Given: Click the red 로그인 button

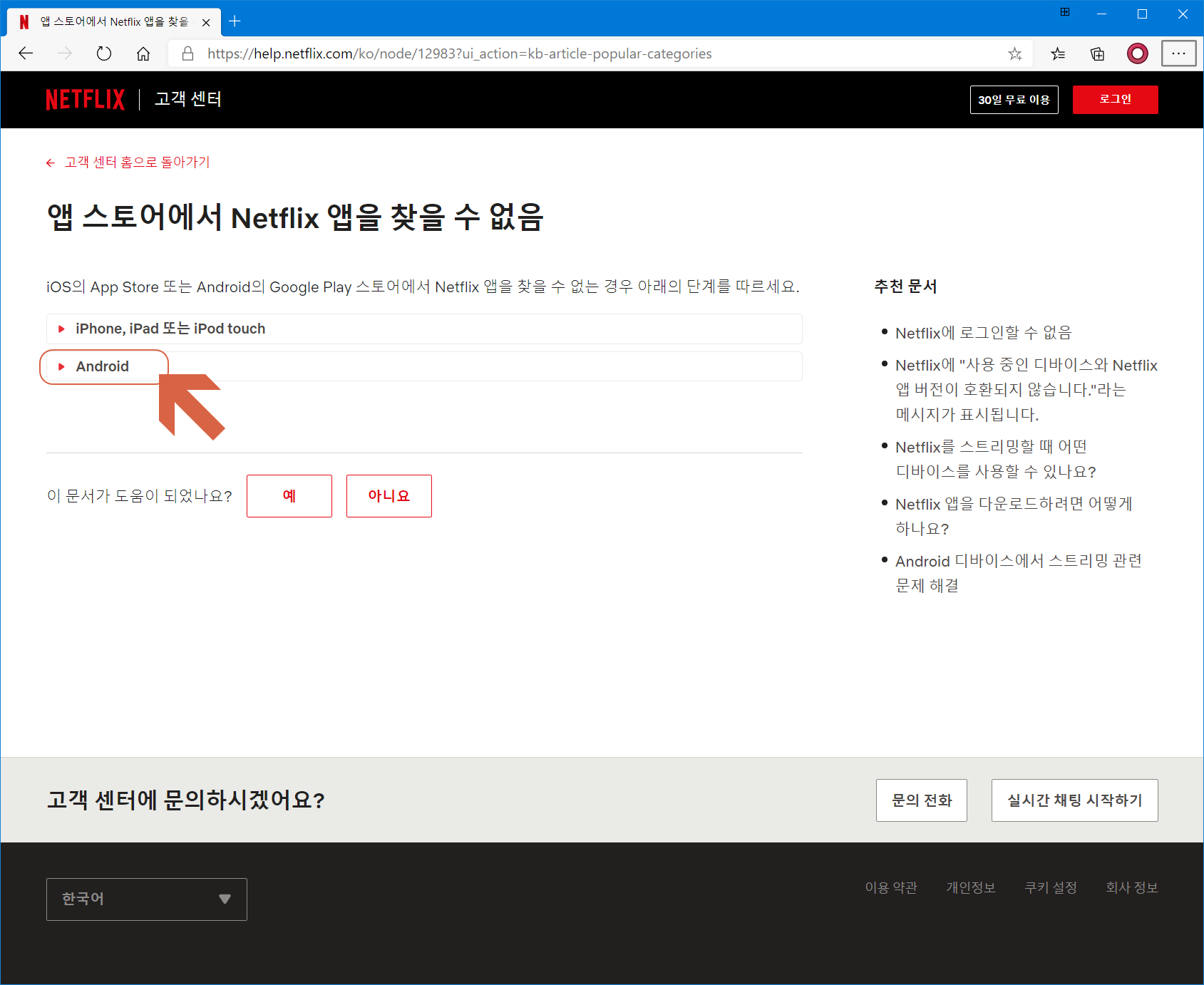Looking at the screenshot, I should click(x=1115, y=100).
